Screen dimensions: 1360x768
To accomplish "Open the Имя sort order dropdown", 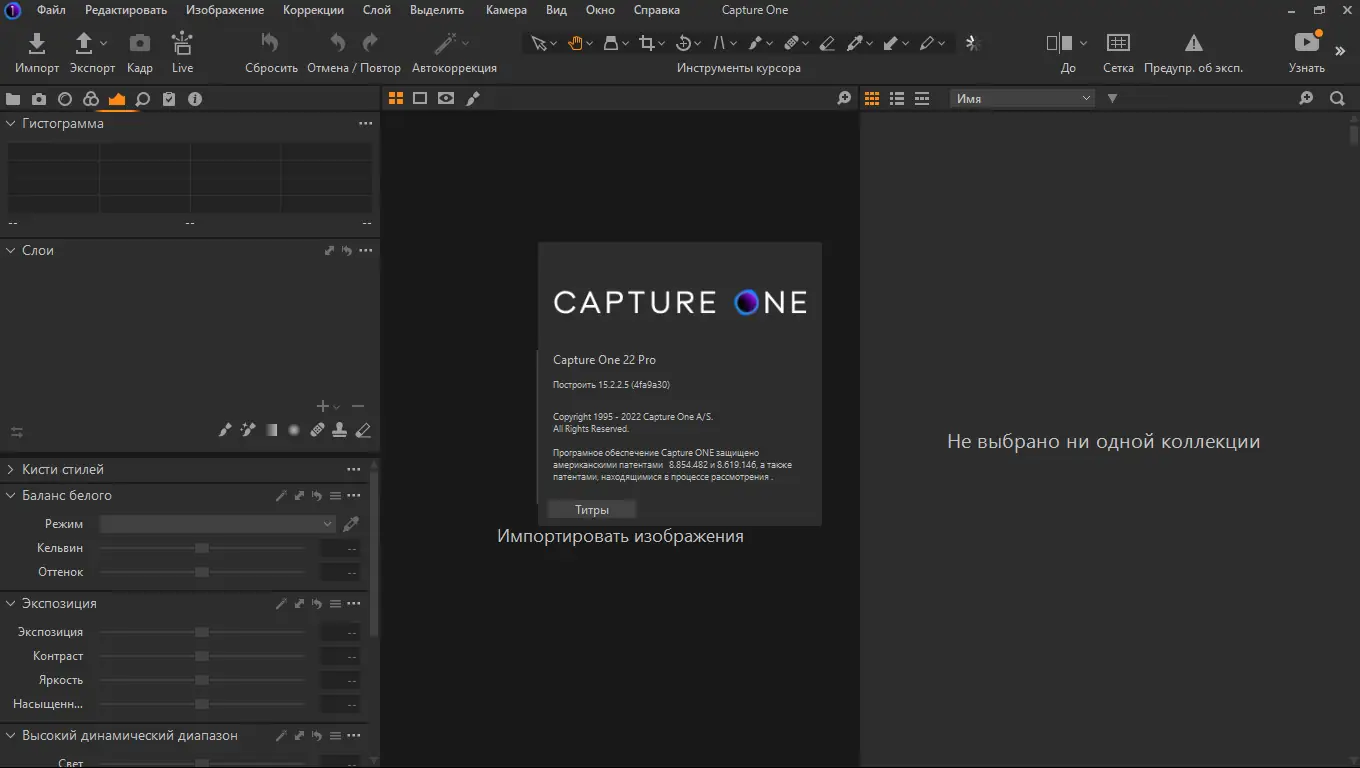I will coord(1023,98).
